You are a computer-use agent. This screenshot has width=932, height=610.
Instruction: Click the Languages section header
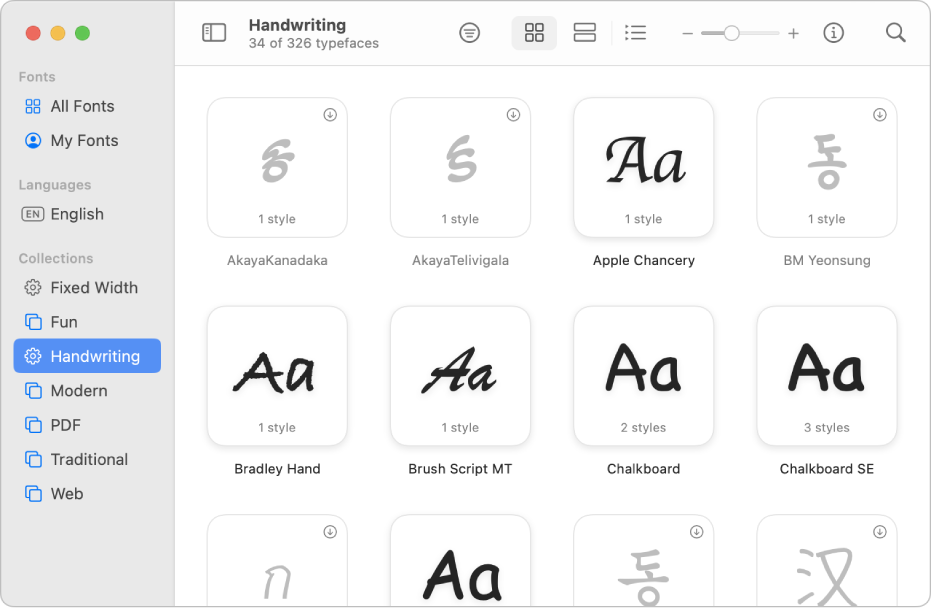[x=55, y=185]
